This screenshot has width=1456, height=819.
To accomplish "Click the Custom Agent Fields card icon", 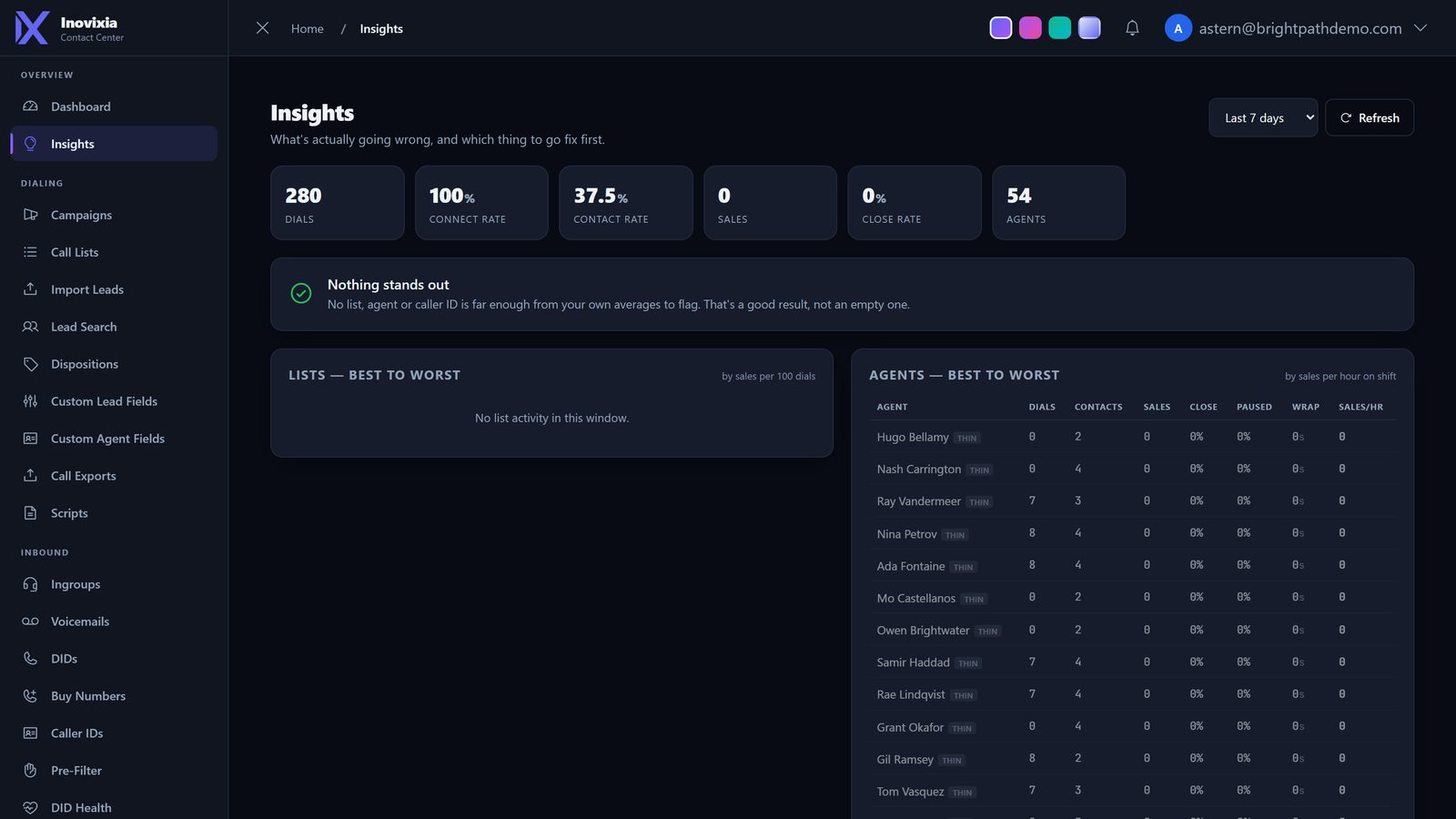I will point(30,439).
